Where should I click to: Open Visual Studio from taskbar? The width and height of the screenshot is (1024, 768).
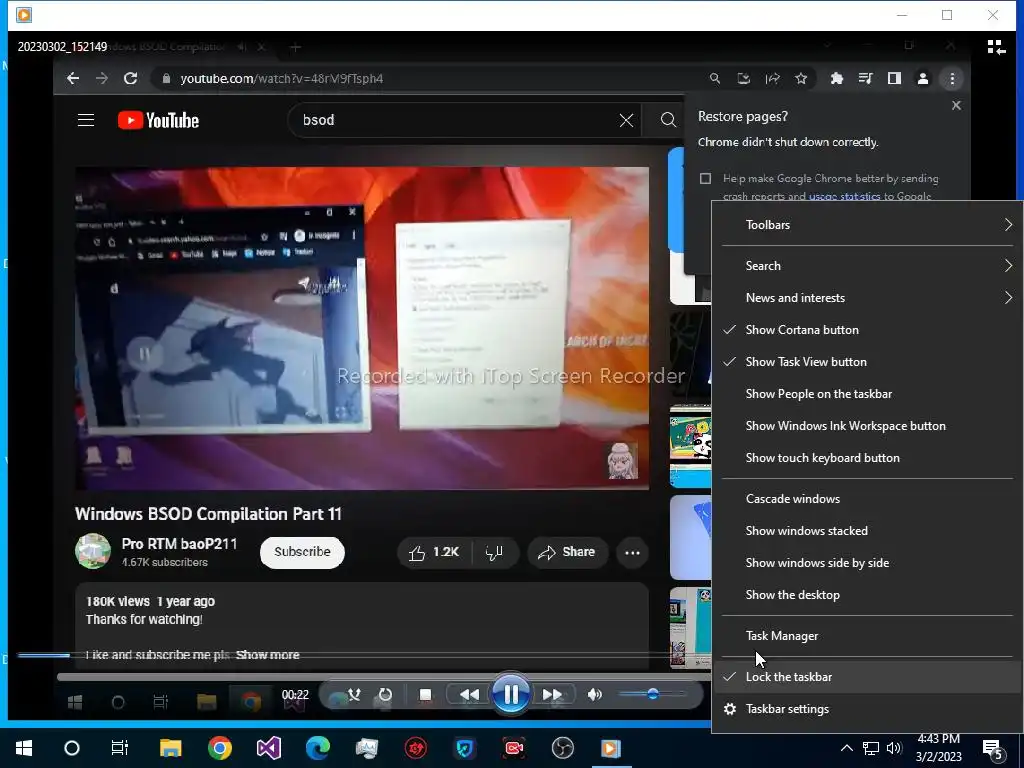[269, 748]
